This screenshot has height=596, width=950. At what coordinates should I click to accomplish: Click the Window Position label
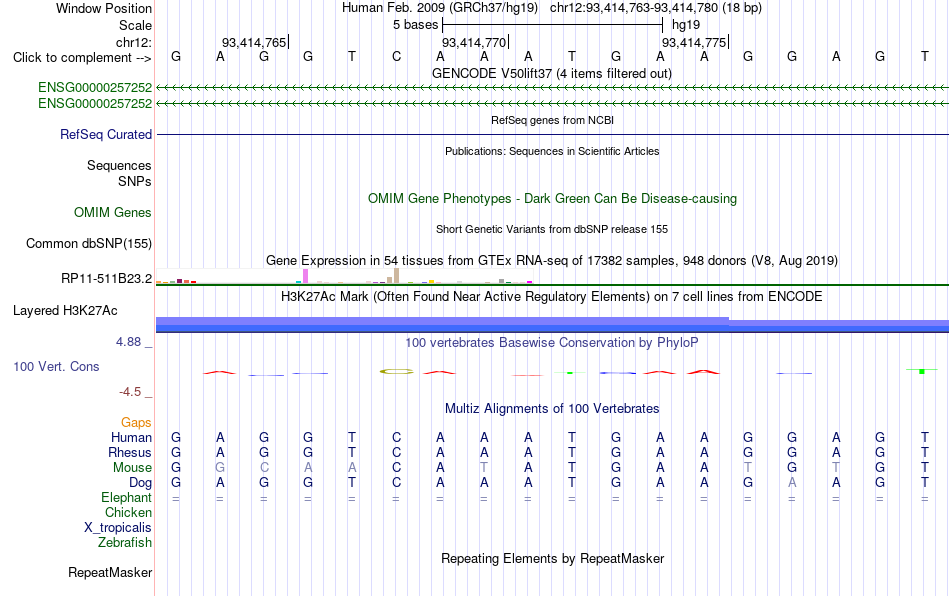tap(104, 8)
